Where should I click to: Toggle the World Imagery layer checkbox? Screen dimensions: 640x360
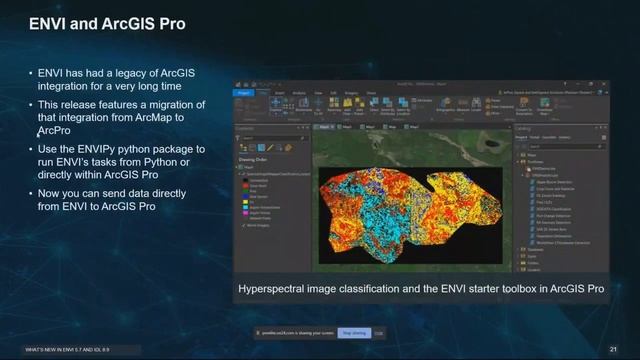pos(244,225)
